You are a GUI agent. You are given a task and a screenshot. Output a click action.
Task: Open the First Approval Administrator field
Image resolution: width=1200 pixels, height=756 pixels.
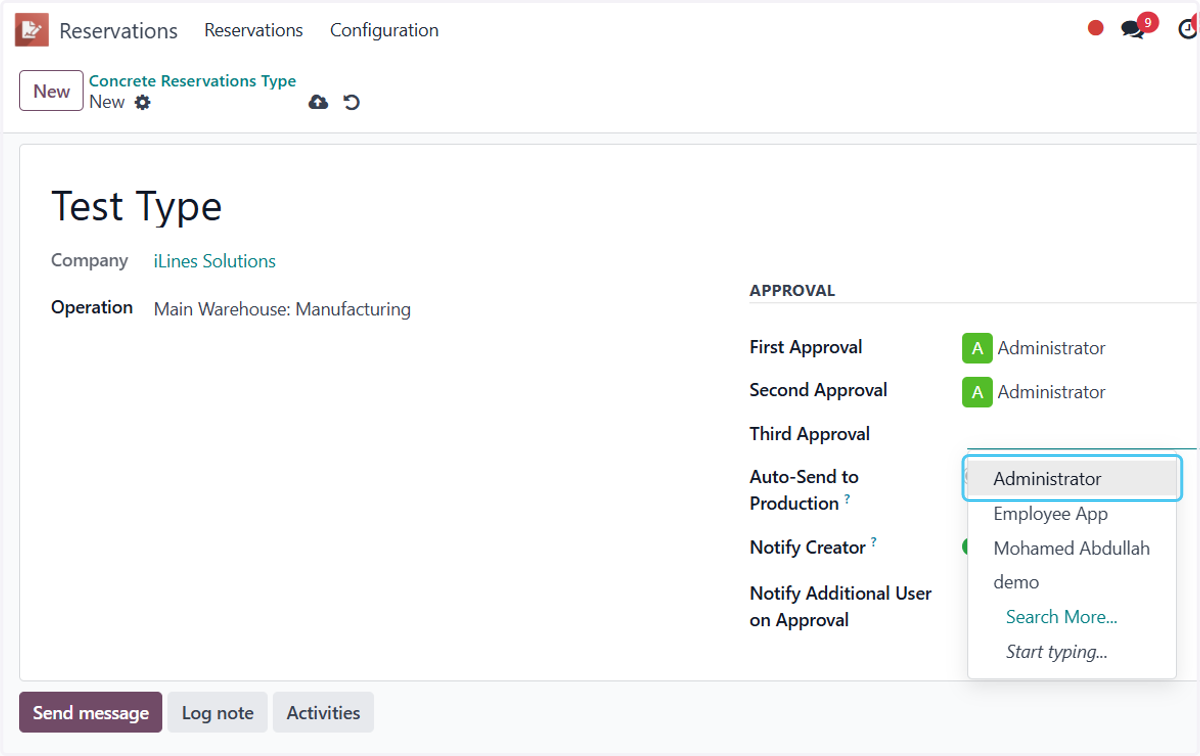pyautogui.click(x=1052, y=348)
